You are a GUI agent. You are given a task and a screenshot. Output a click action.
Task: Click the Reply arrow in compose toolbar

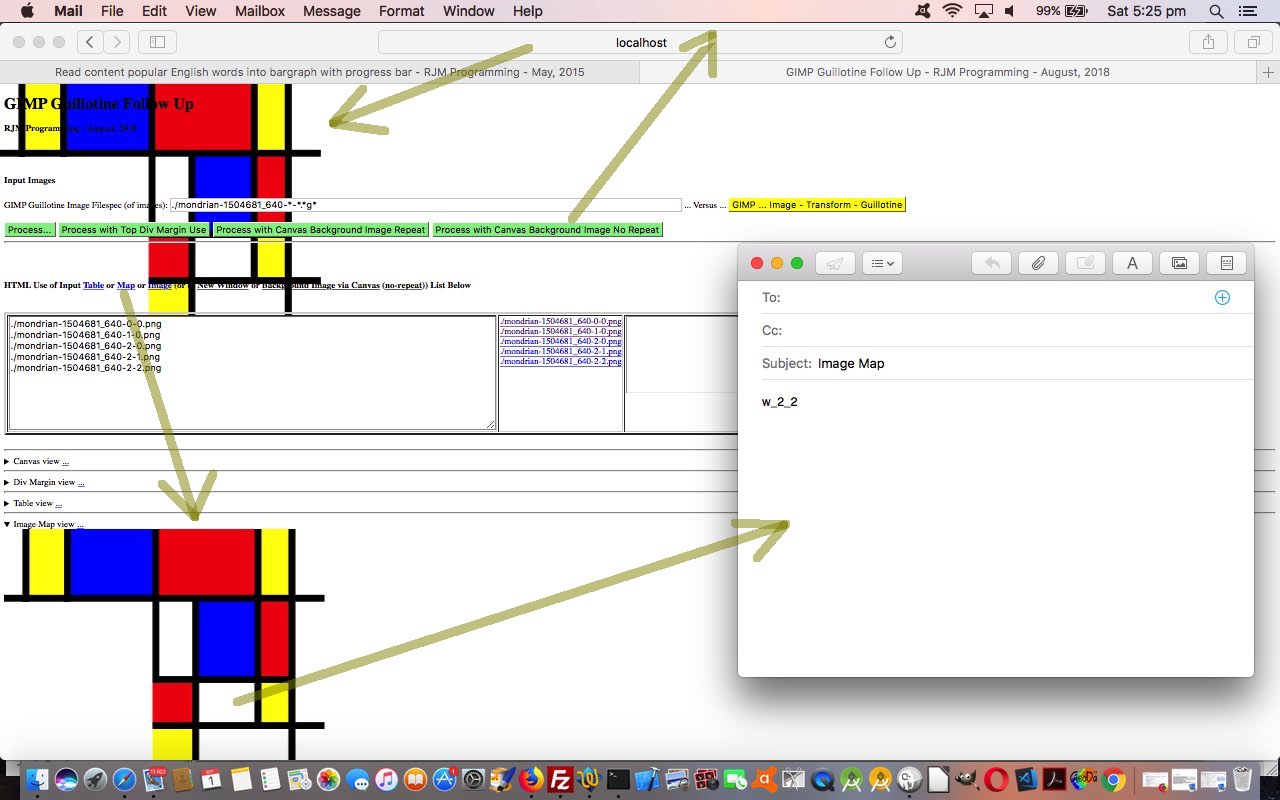pos(991,263)
